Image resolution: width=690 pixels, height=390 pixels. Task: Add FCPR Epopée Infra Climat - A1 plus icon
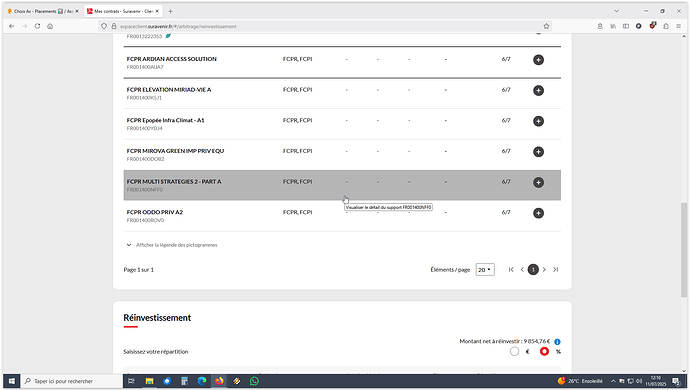pos(538,121)
